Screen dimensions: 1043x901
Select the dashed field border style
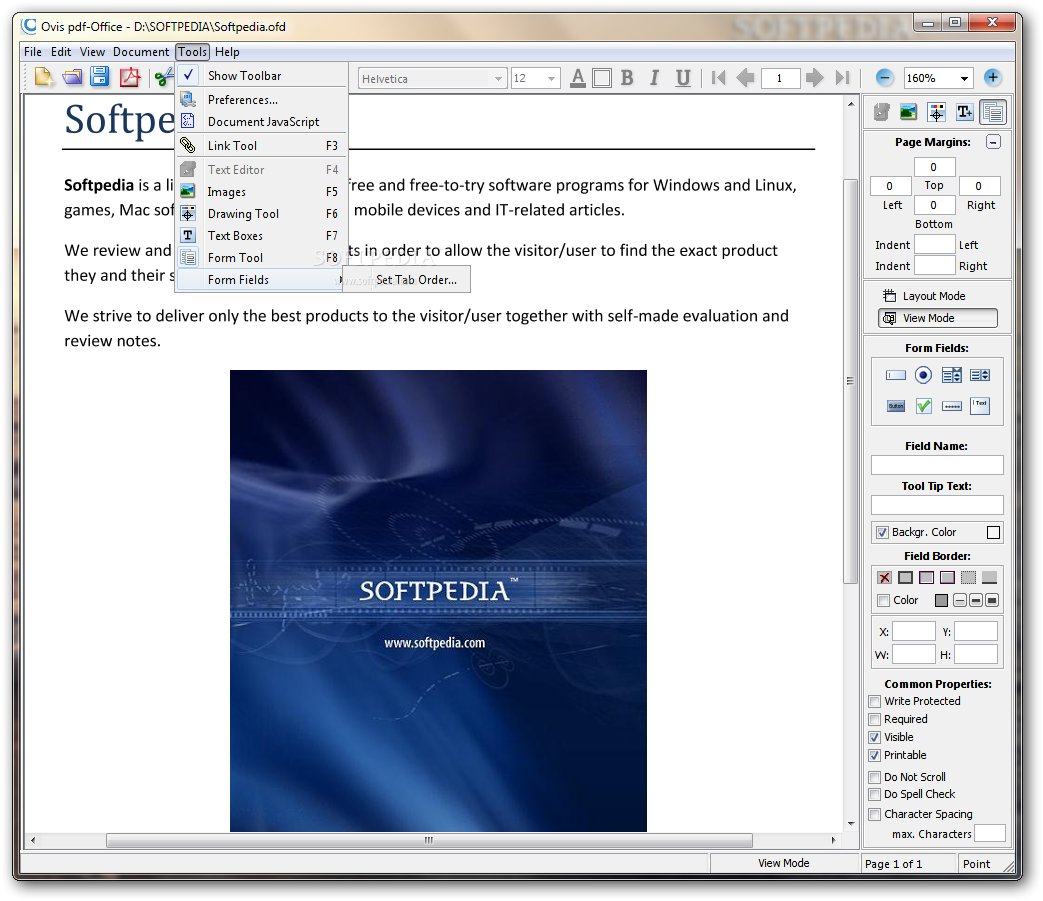click(x=968, y=578)
